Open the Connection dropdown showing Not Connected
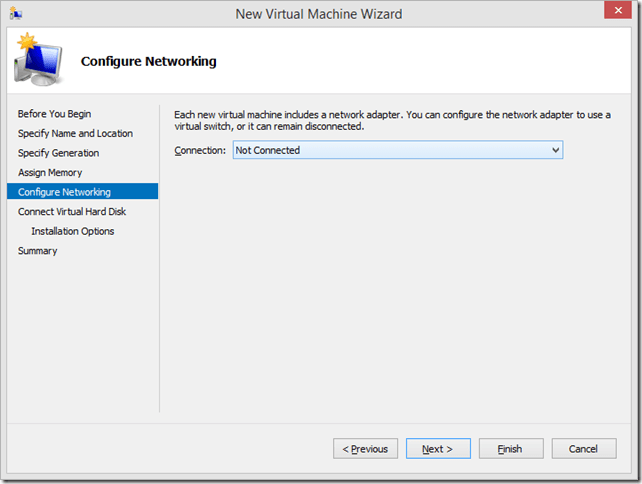This screenshot has width=642, height=484. tap(398, 150)
